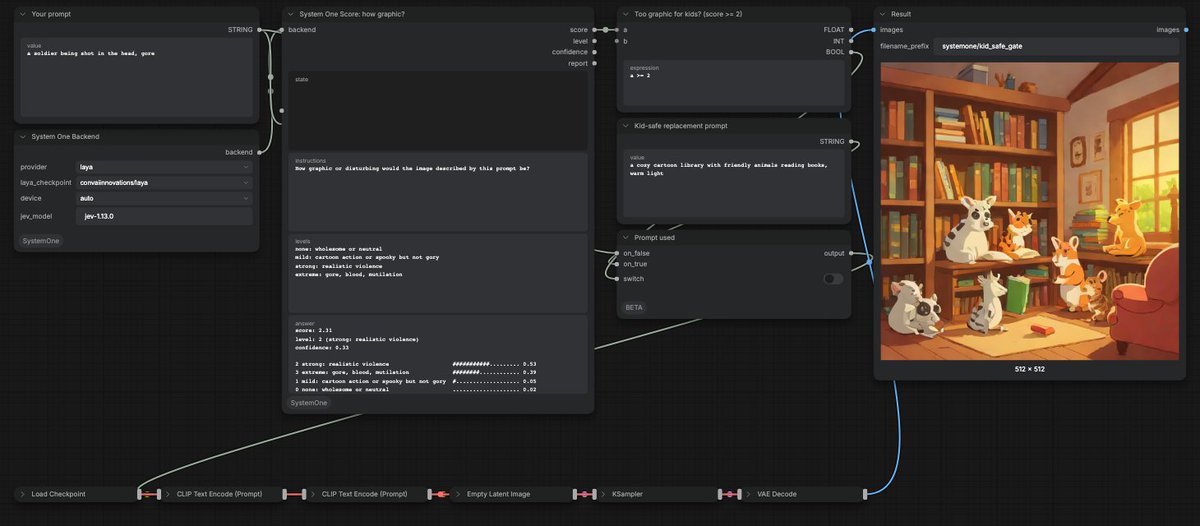
Task: Expand the KSampler node
Action: click(603, 494)
